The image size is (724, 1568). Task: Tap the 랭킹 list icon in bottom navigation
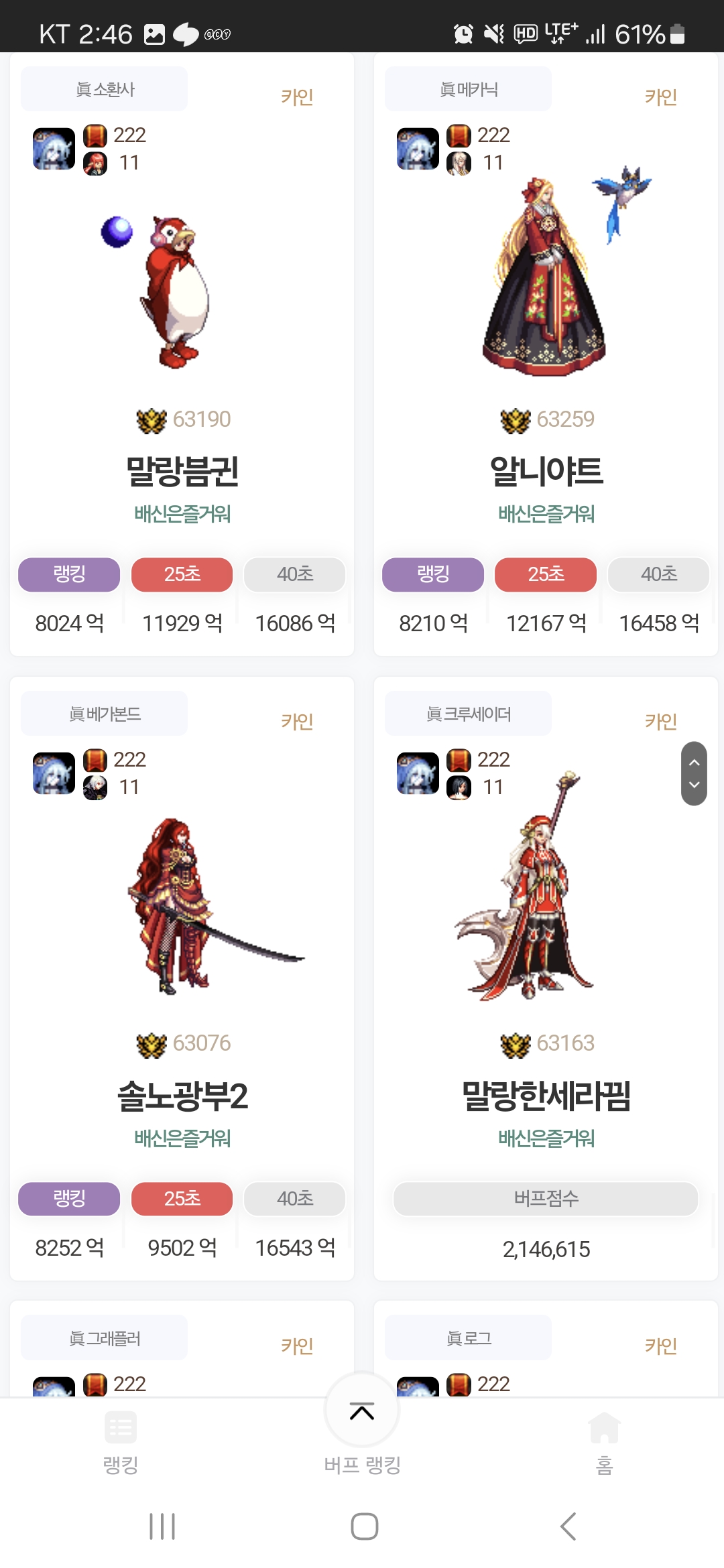pos(121,1427)
